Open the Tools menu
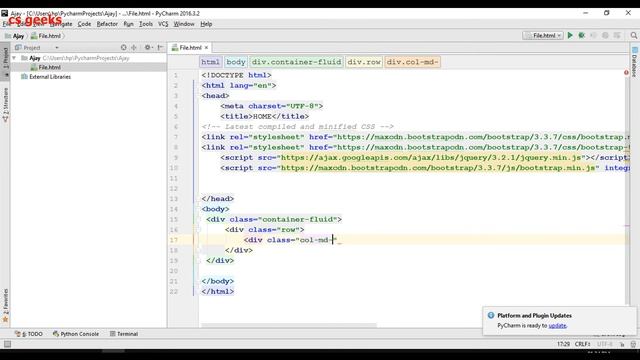The height and width of the screenshot is (360, 640). click(146, 24)
